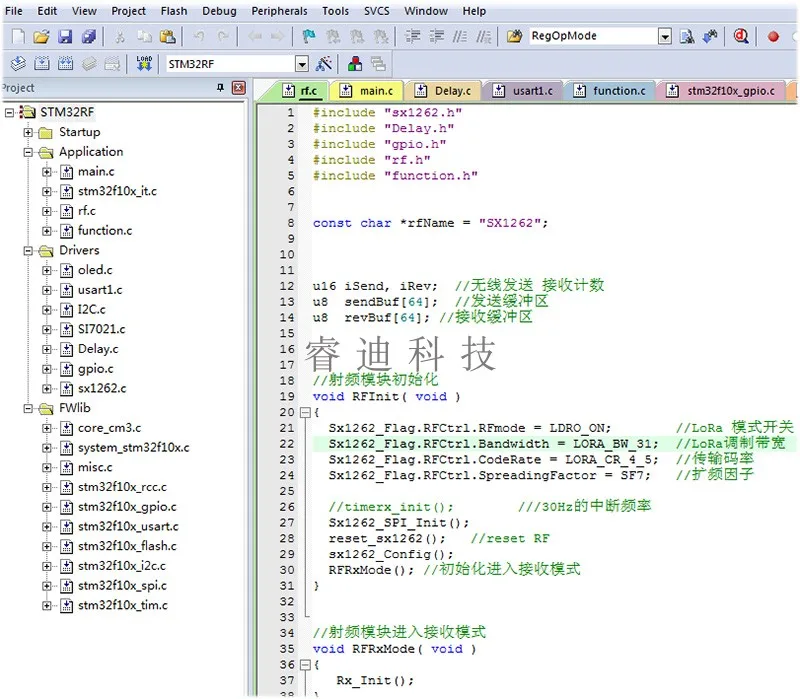This screenshot has height=699, width=800.
Task: Collapse the FWlib folder group
Action: [x=28, y=408]
